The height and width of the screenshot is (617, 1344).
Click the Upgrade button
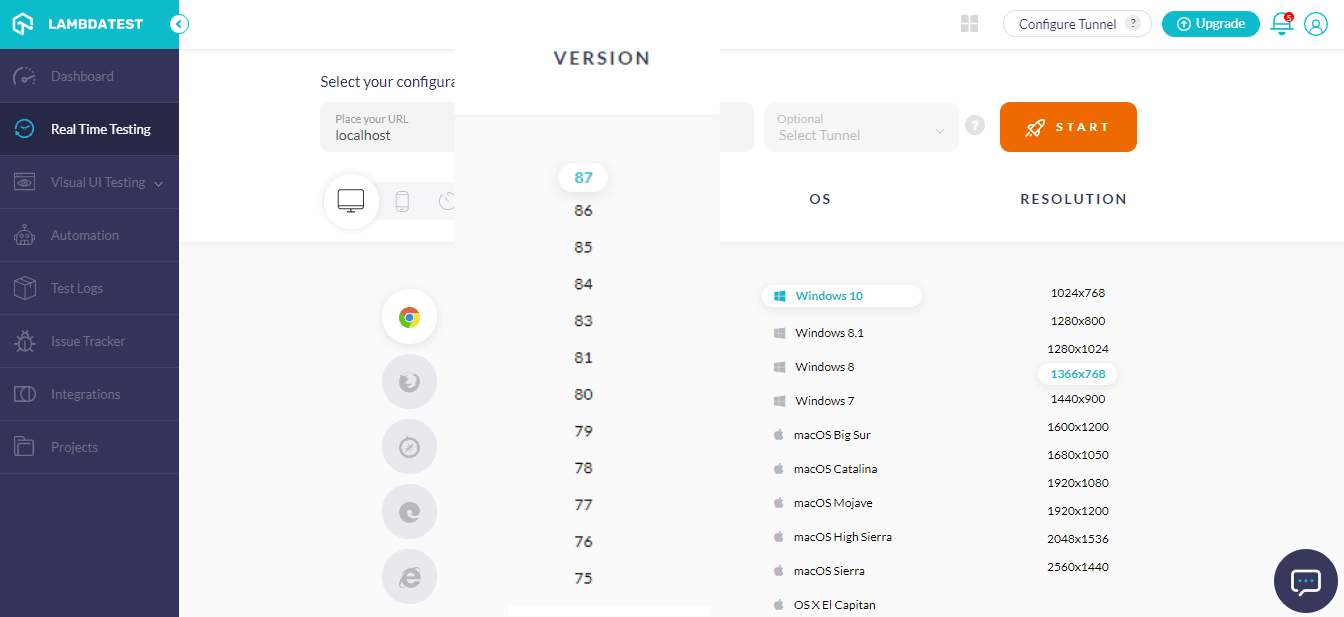coord(1210,24)
